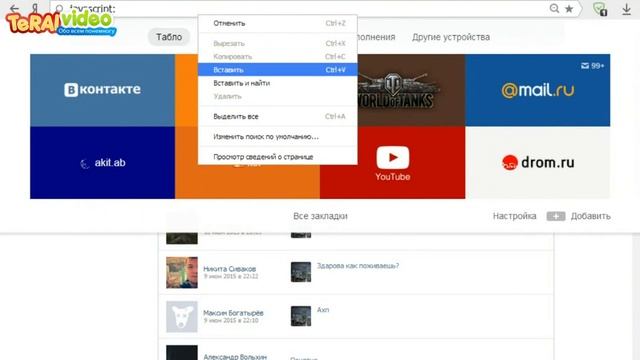
Task: Click the plus icon next to Добавить
Action: [x=556, y=216]
